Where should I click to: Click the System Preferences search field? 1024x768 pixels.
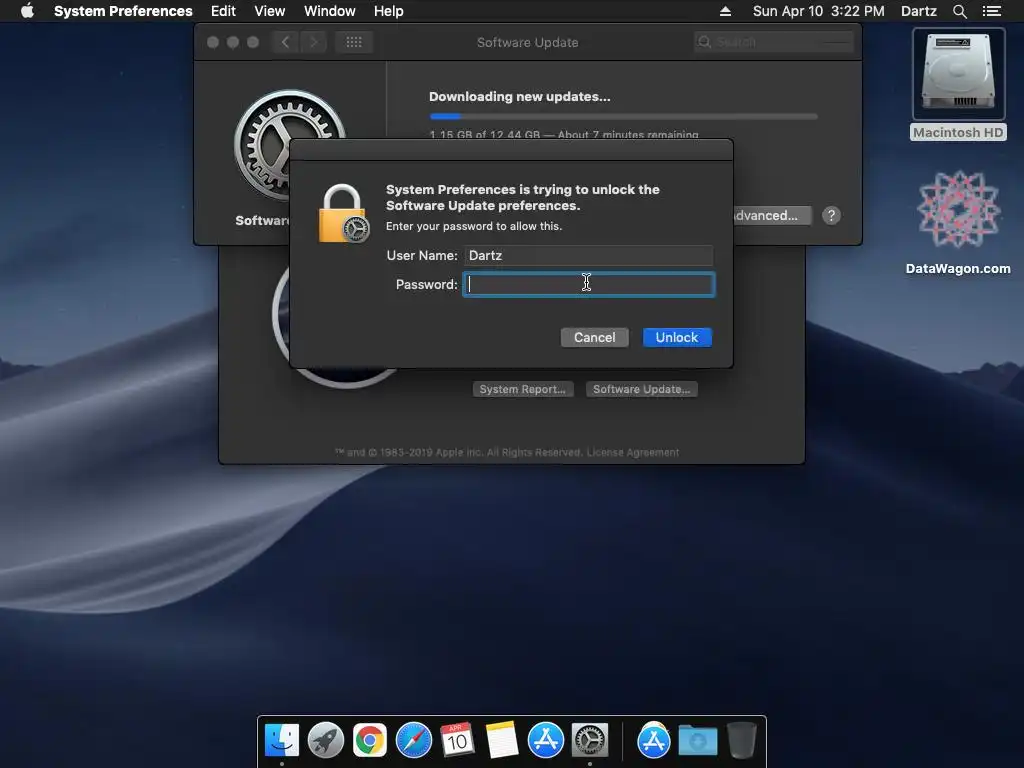(774, 42)
